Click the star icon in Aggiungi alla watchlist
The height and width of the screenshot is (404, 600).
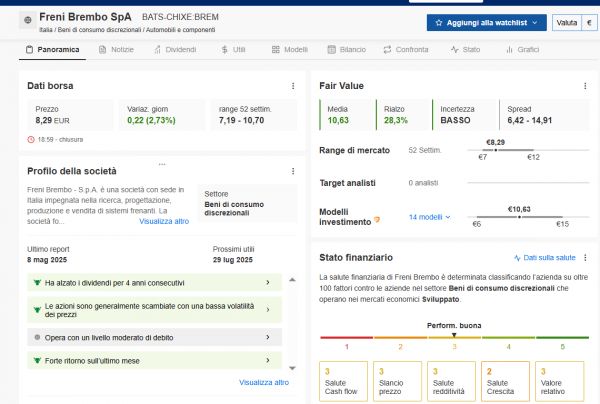[439, 23]
